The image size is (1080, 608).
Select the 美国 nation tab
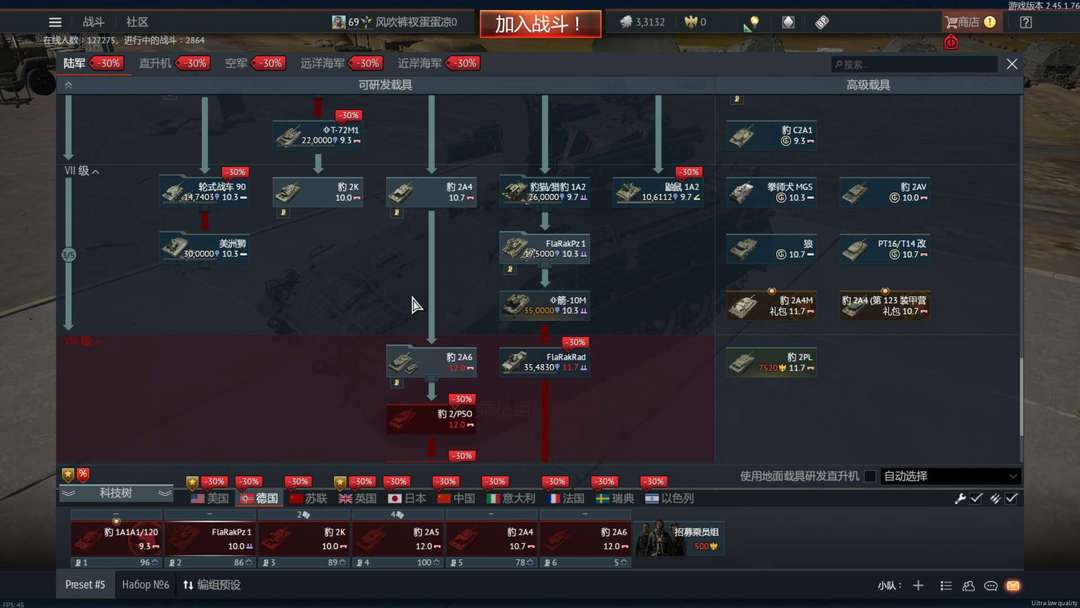[210, 498]
